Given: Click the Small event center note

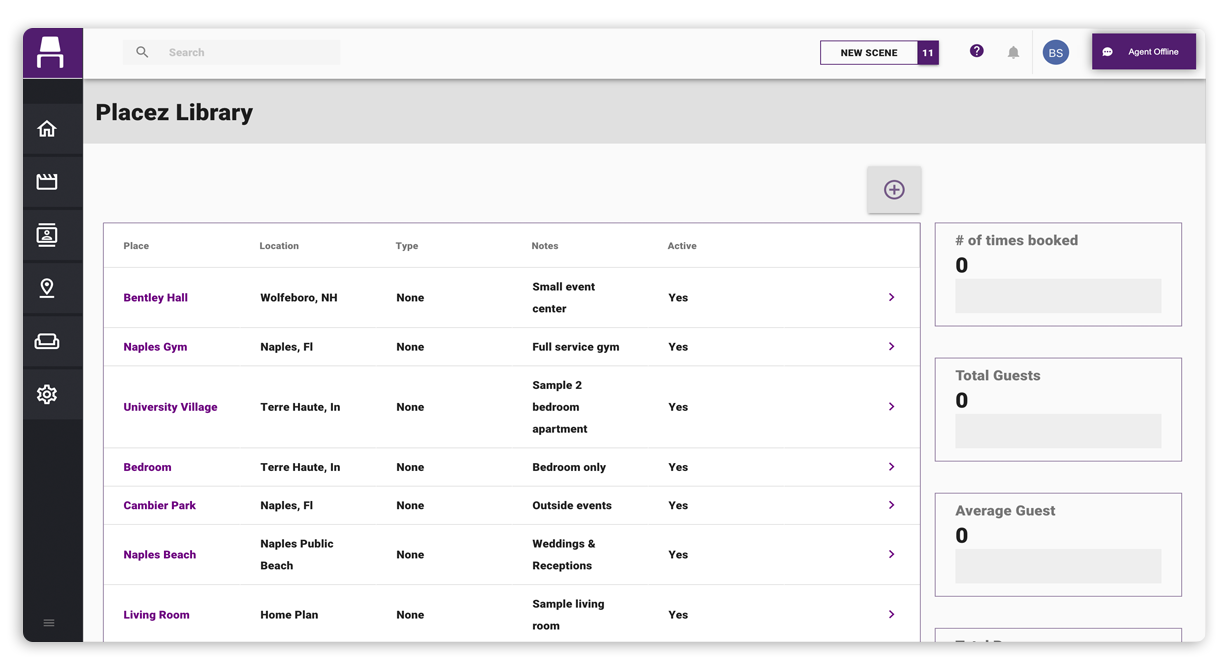Looking at the screenshot, I should click(563, 298).
